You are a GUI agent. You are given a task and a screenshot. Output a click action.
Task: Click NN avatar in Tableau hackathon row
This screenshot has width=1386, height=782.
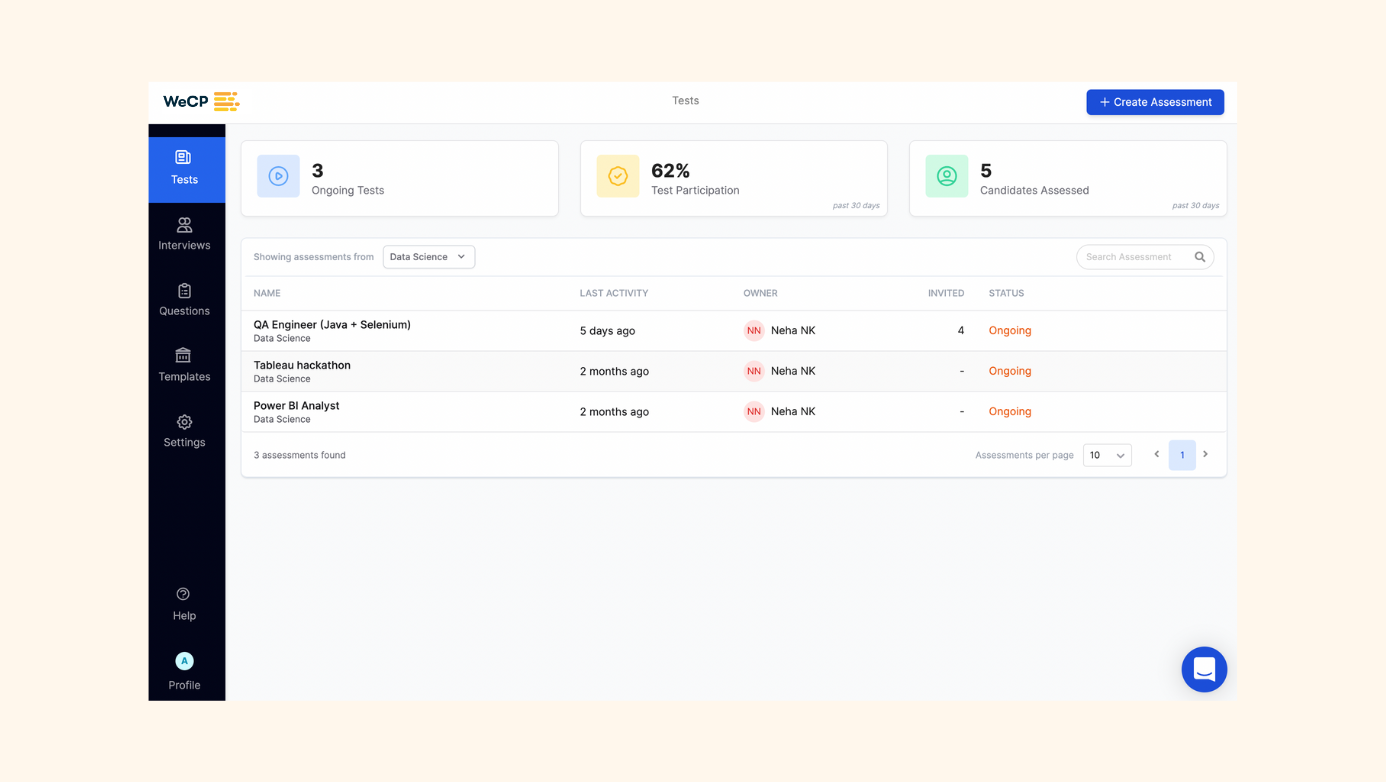[x=754, y=371]
